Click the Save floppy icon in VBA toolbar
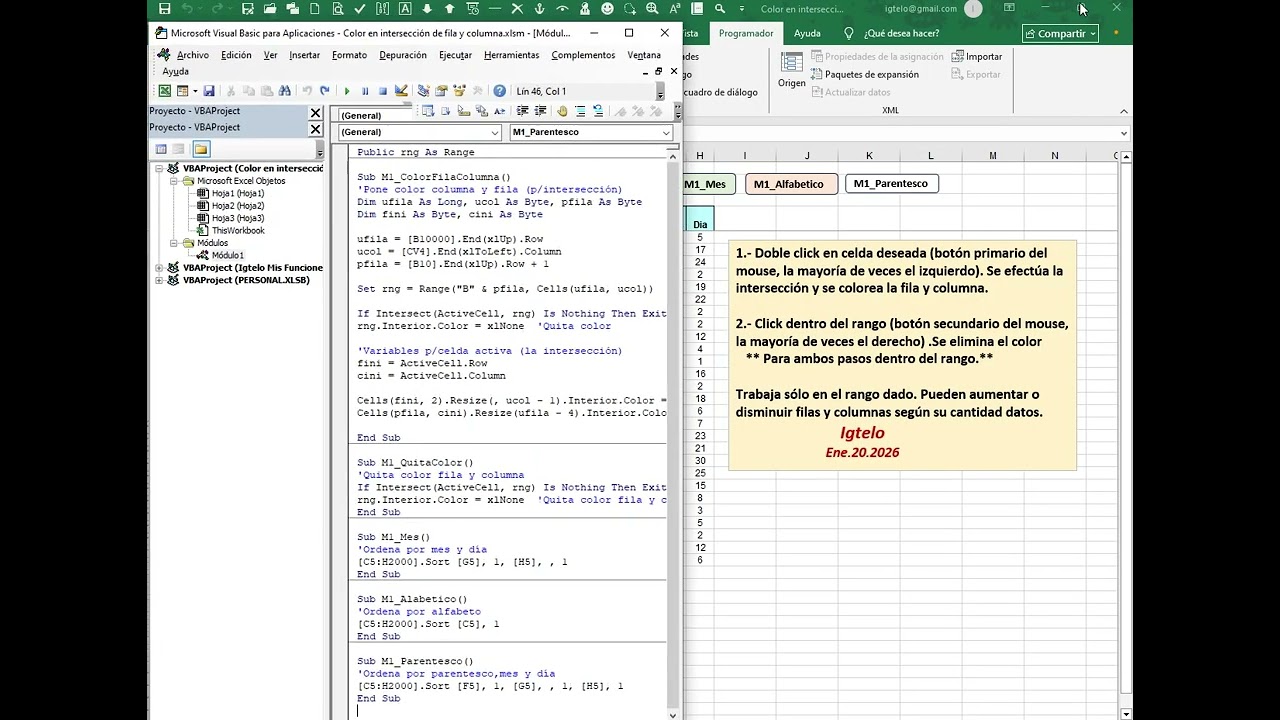Screen dimensions: 1280x720 coord(209,91)
